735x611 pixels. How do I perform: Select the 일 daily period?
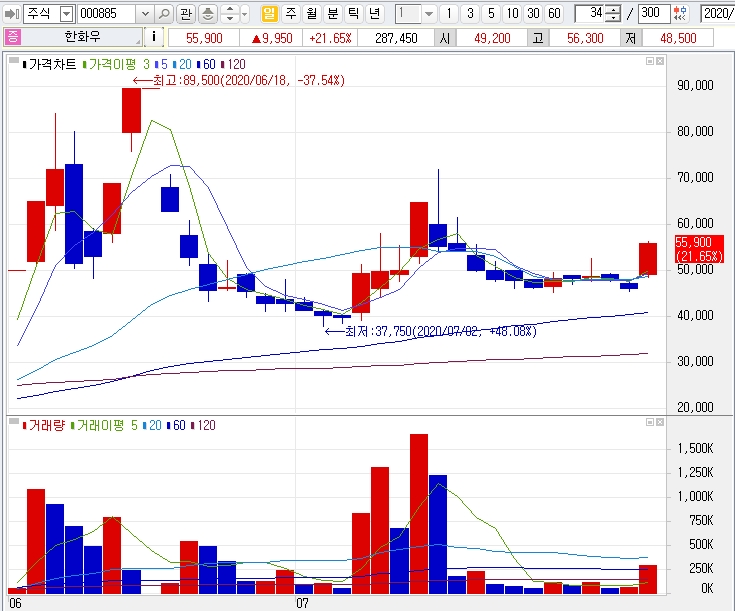[270, 14]
